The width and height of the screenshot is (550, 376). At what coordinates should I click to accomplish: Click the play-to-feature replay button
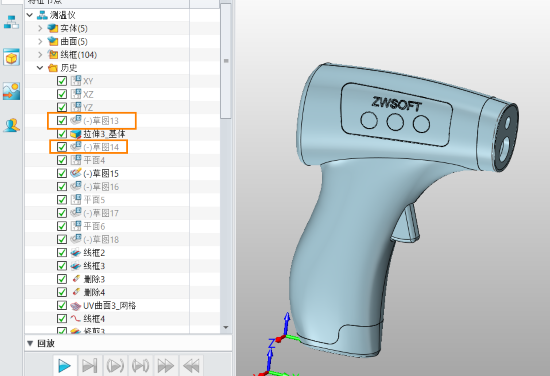[x=115, y=366]
